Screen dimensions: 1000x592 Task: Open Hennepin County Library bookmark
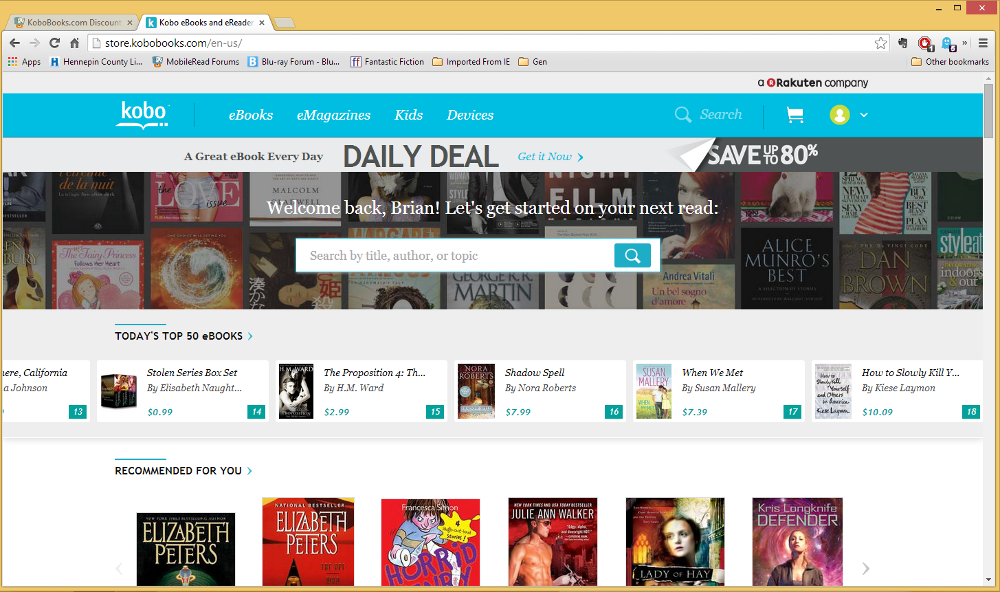96,62
